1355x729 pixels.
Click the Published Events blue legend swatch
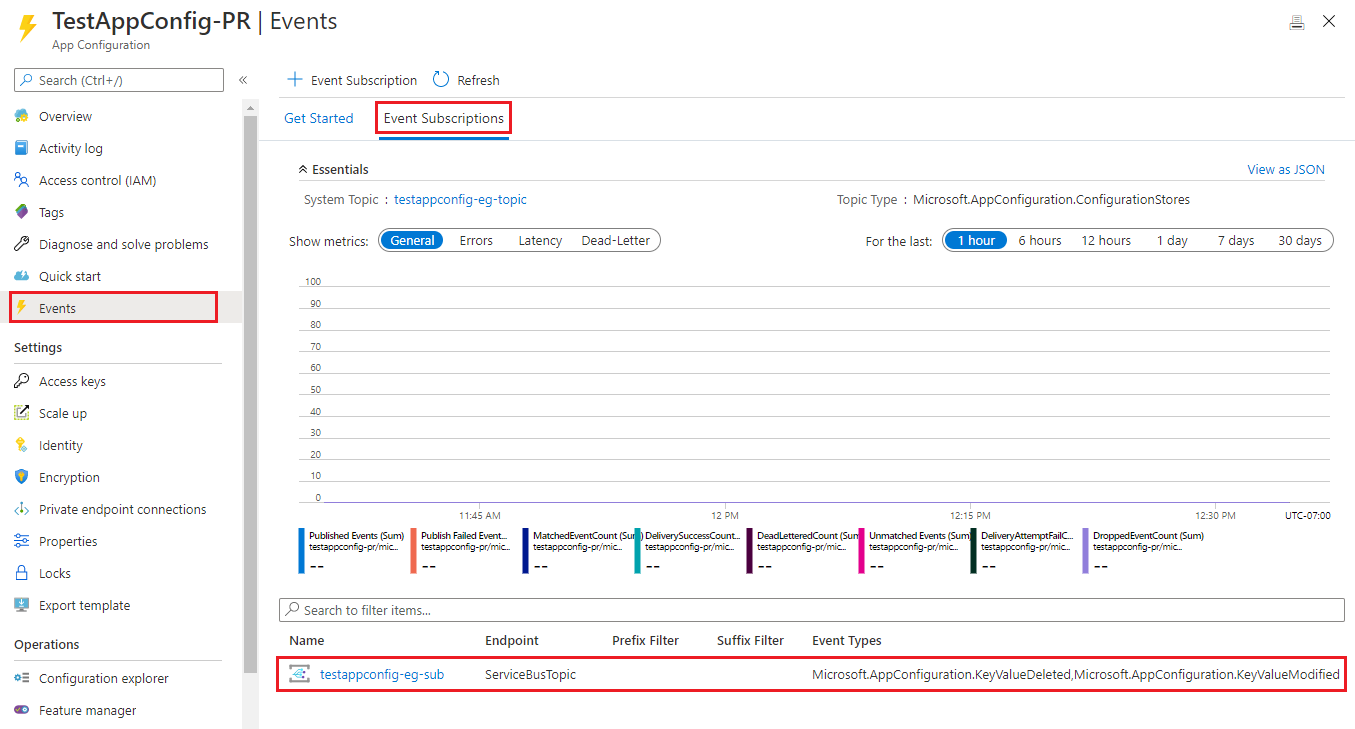click(301, 550)
